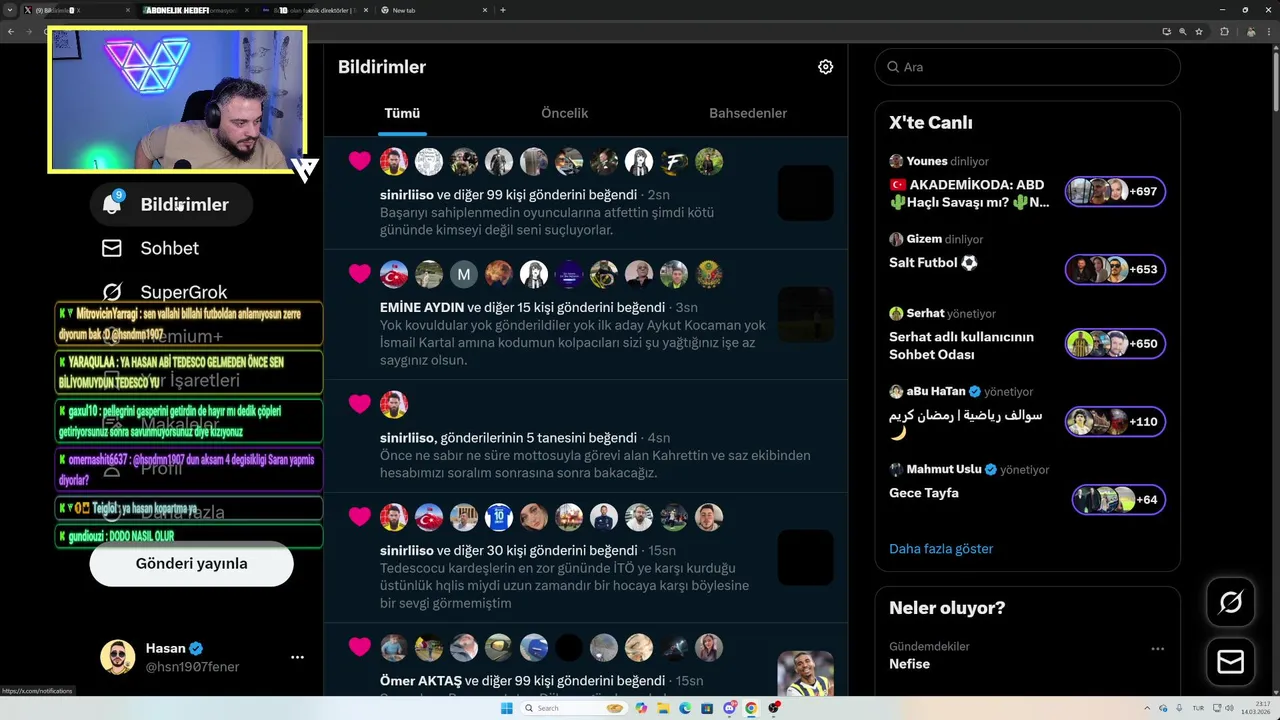This screenshot has height=720, width=1280.
Task: Open Google Chrome in the taskbar
Action: 751,708
